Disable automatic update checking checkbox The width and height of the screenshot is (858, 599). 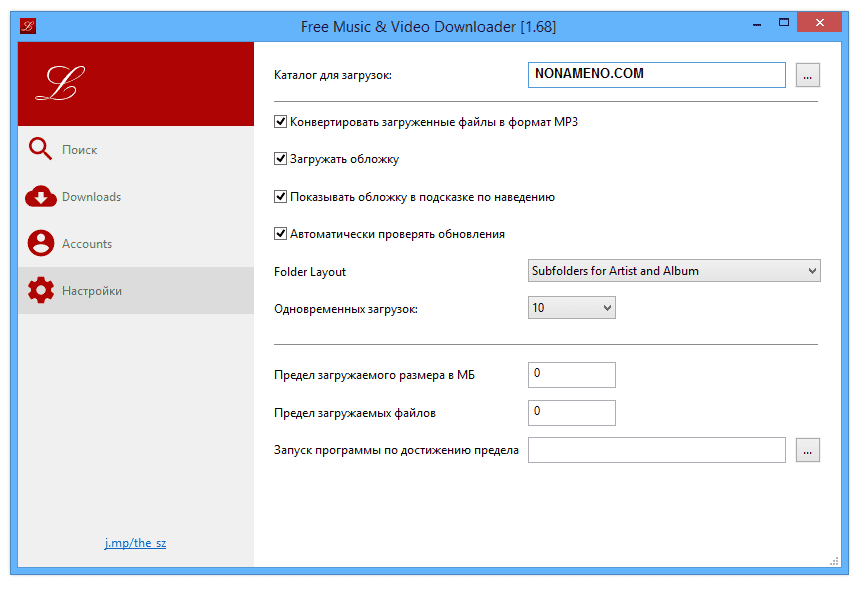coord(280,234)
